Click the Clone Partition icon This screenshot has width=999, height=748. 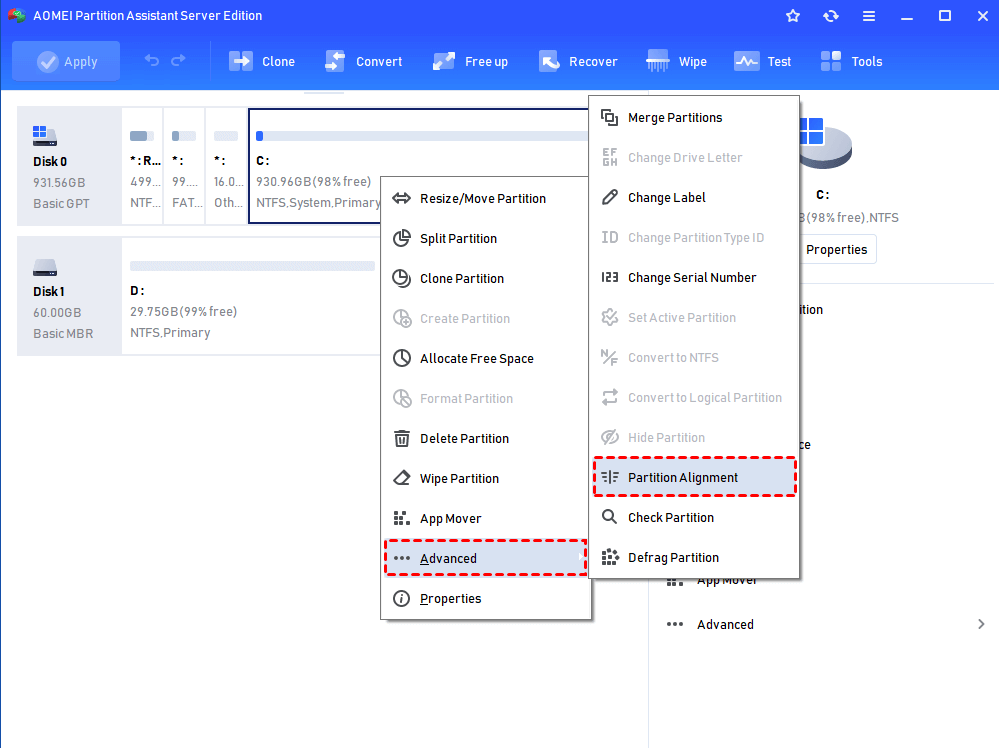click(x=401, y=278)
